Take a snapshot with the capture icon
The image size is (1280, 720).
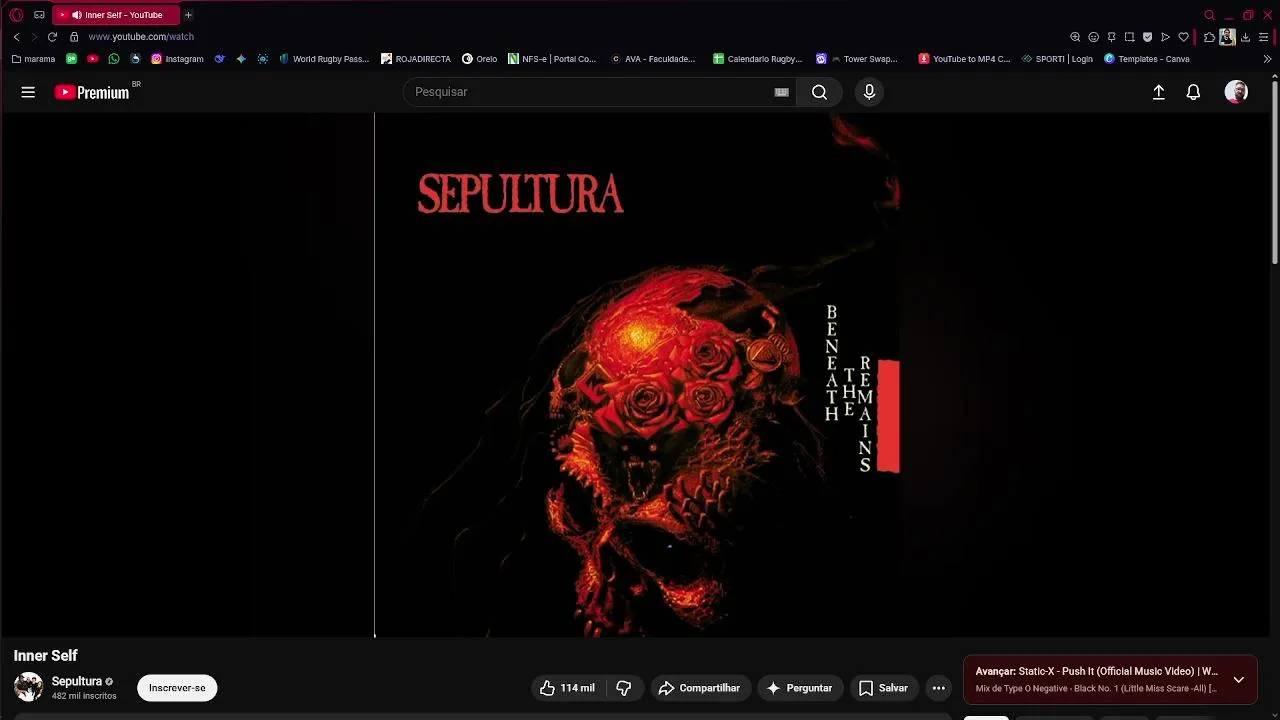click(1129, 37)
